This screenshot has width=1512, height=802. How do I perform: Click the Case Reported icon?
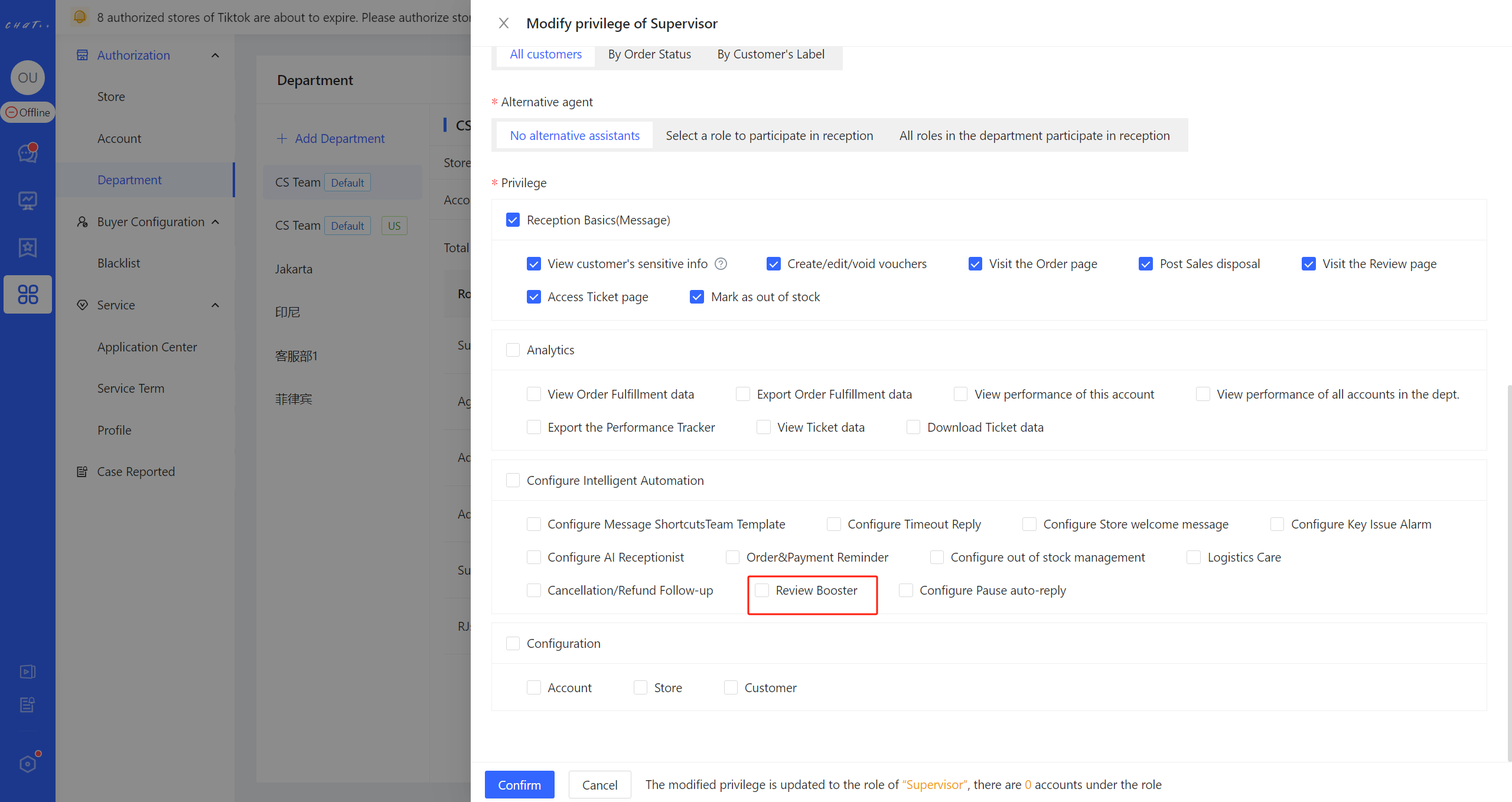82,471
